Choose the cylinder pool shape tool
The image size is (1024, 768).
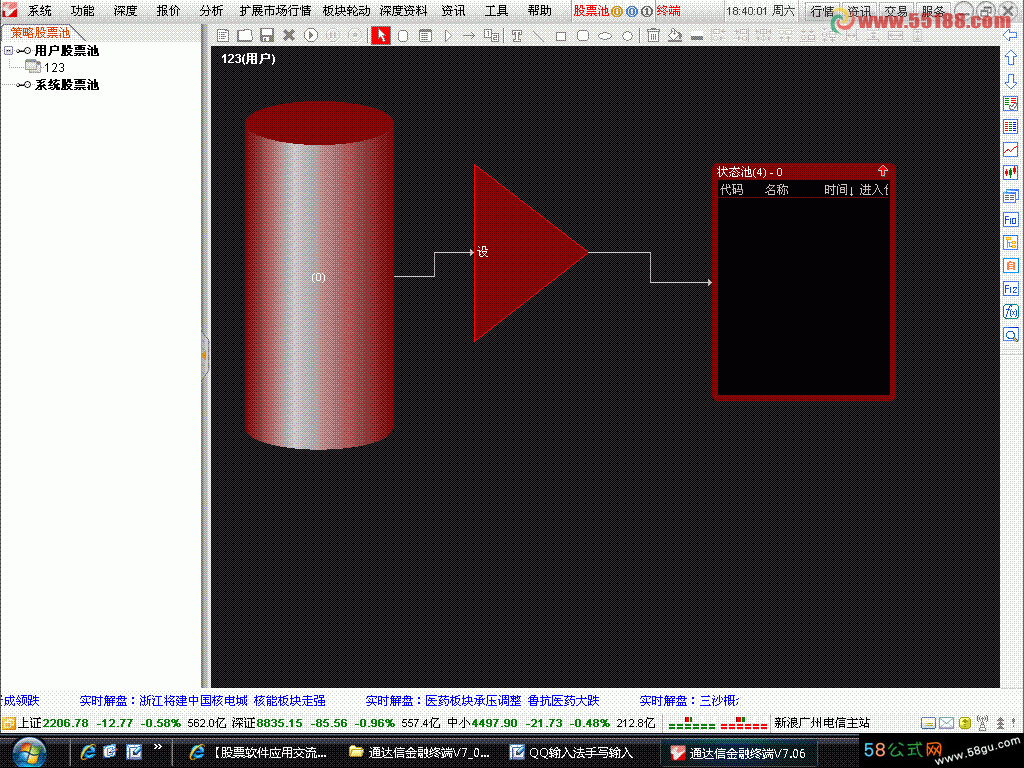pyautogui.click(x=403, y=36)
